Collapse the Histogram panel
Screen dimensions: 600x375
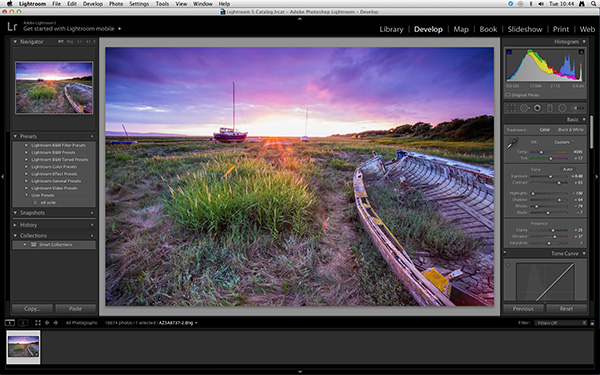point(584,41)
